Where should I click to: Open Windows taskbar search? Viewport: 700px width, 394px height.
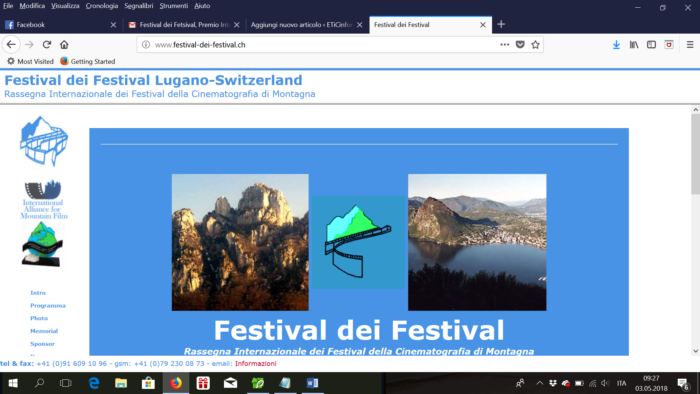[39, 383]
